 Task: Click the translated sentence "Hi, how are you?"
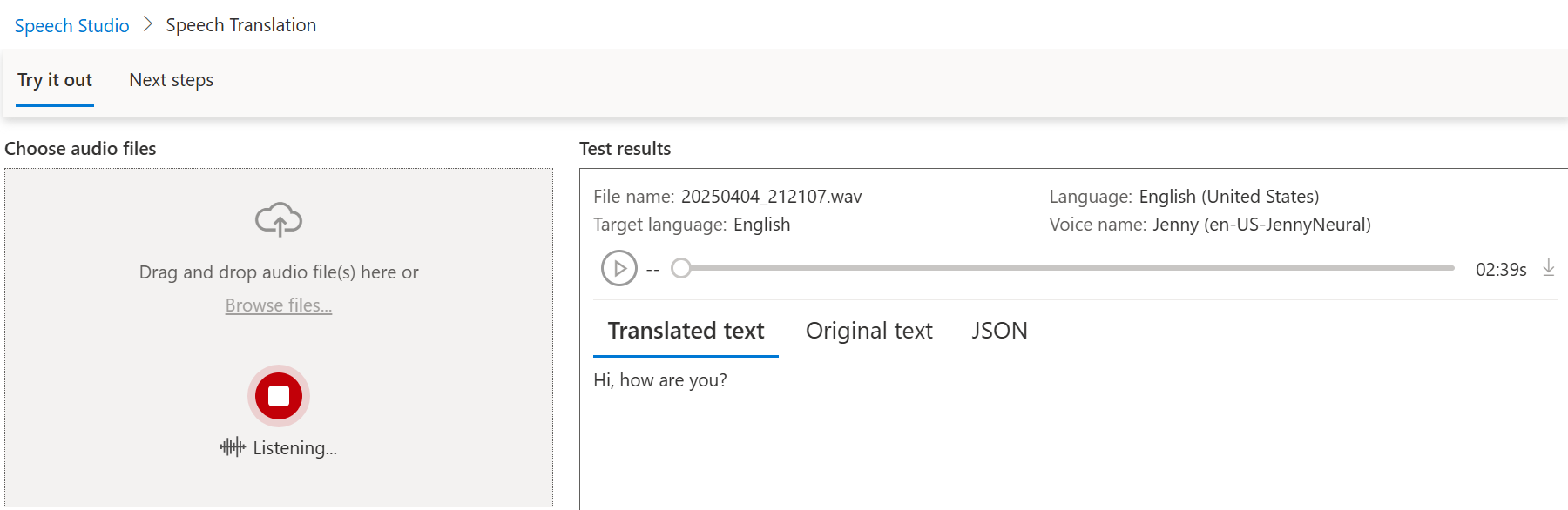[659, 380]
